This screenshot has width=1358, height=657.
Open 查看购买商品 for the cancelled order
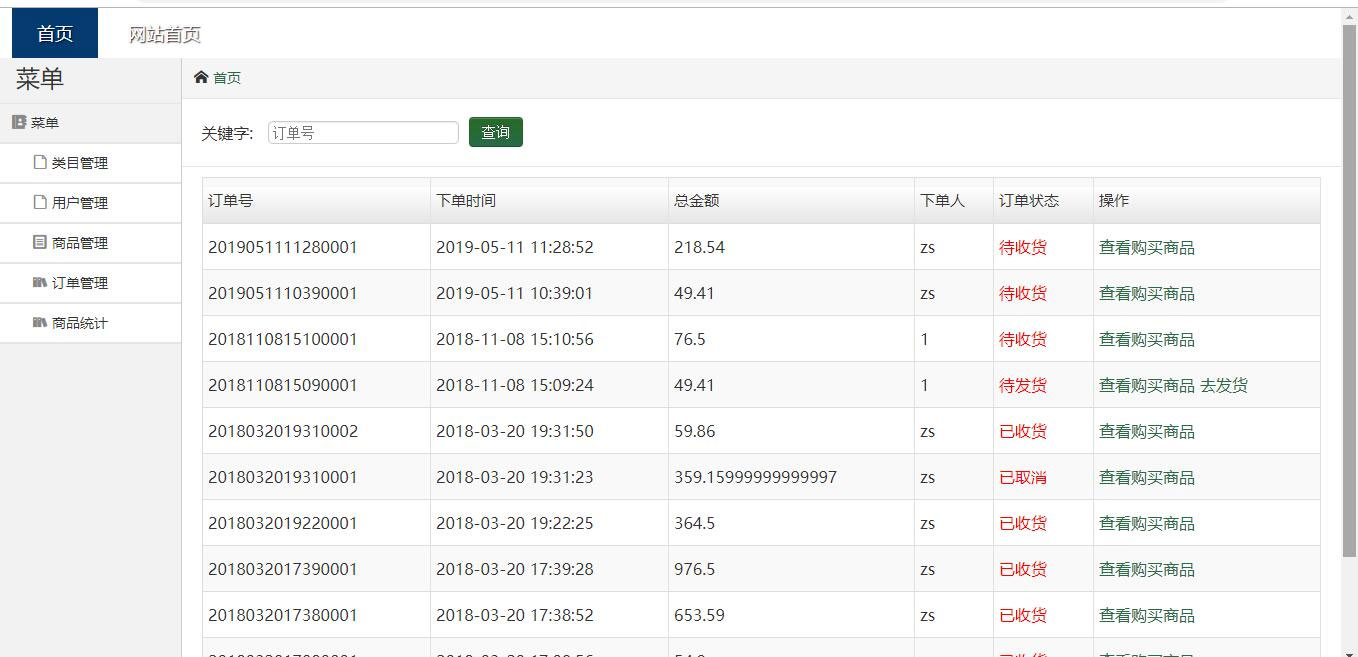coord(1146,477)
